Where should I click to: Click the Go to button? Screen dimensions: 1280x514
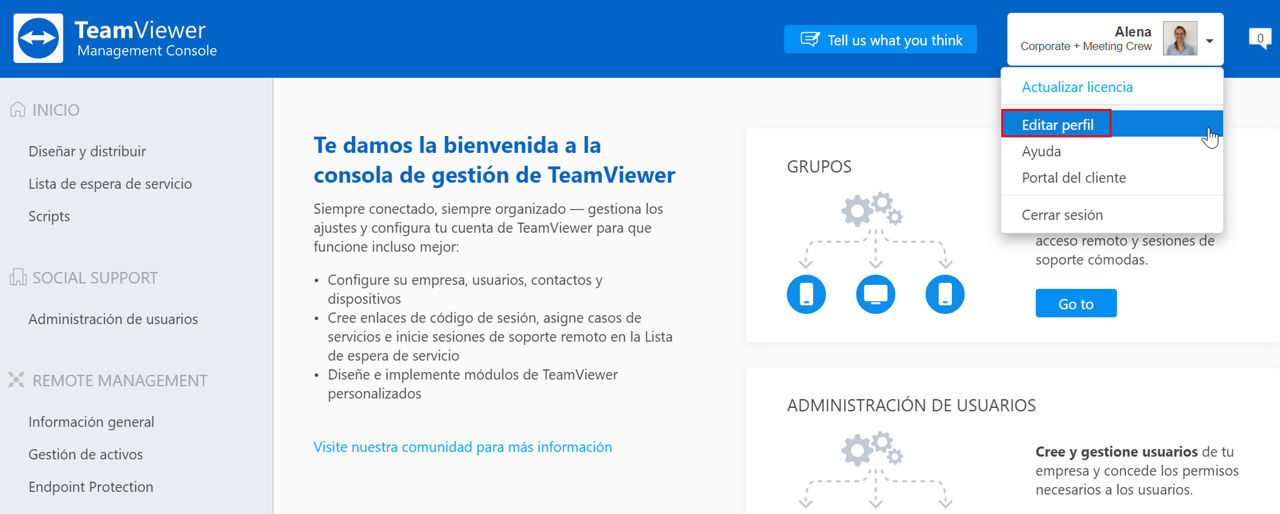tap(1076, 304)
